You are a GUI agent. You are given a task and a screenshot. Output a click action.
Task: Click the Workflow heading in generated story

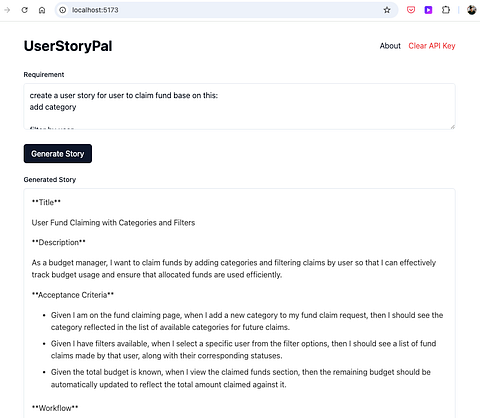pyautogui.click(x=55, y=408)
